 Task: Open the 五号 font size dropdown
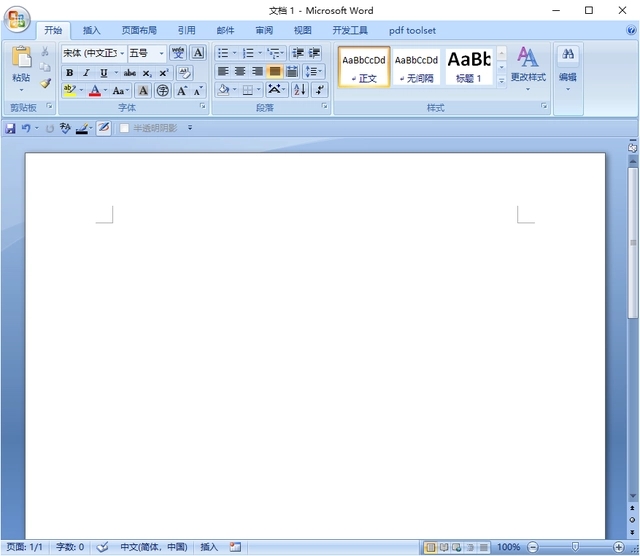point(162,53)
